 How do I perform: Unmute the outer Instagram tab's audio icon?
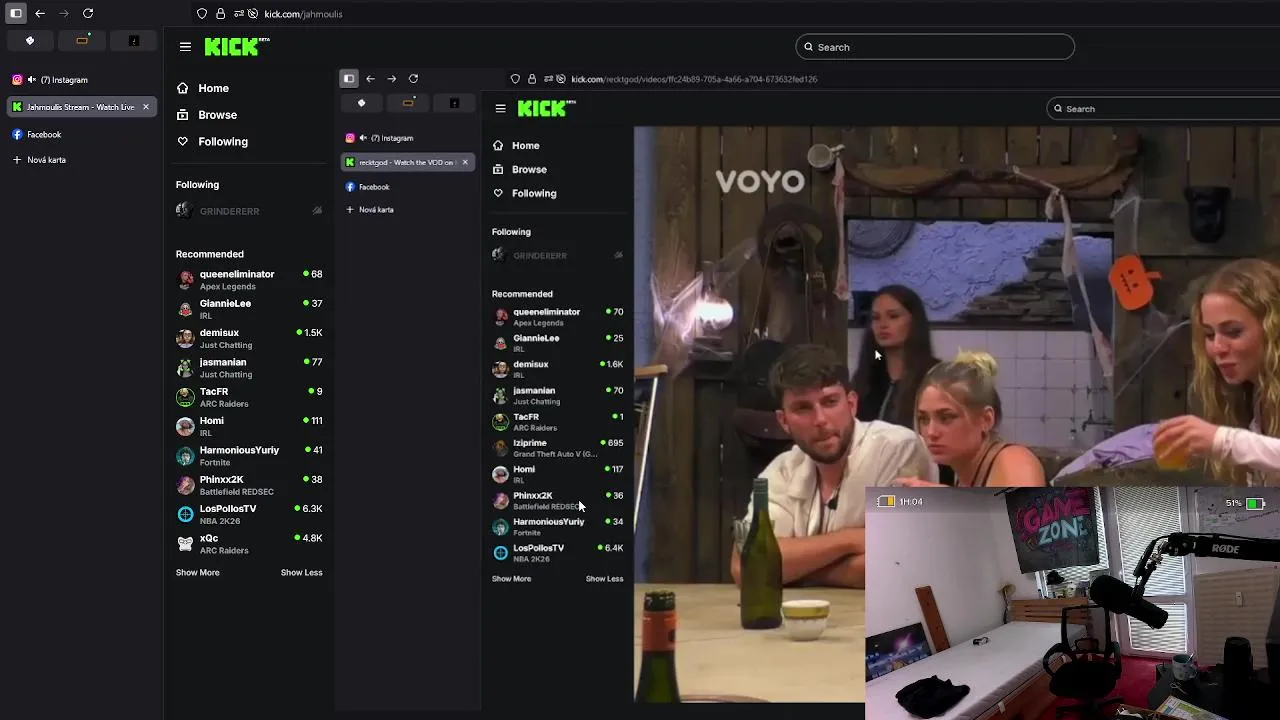click(32, 80)
